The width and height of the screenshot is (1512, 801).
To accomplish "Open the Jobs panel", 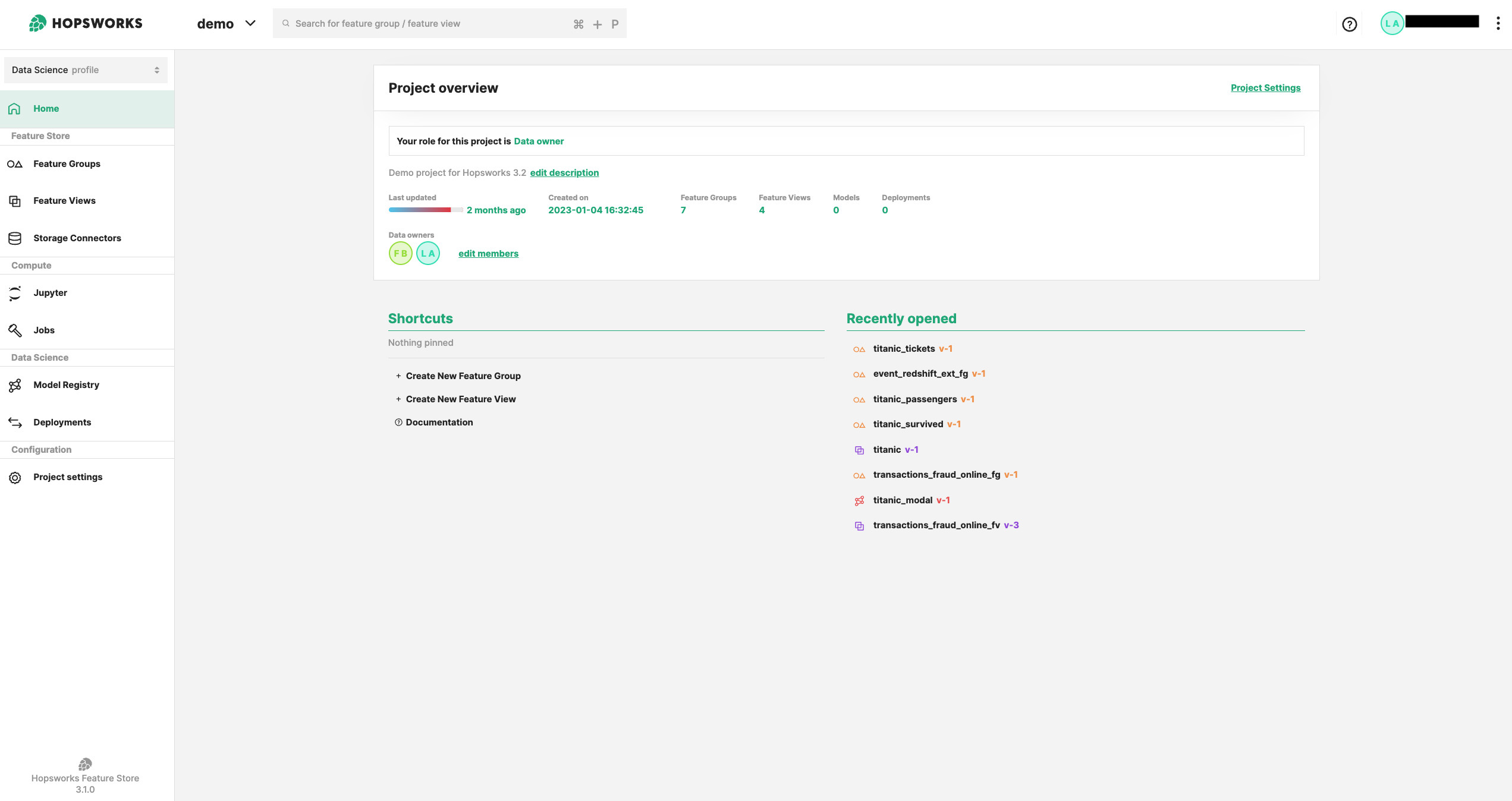I will [x=44, y=330].
